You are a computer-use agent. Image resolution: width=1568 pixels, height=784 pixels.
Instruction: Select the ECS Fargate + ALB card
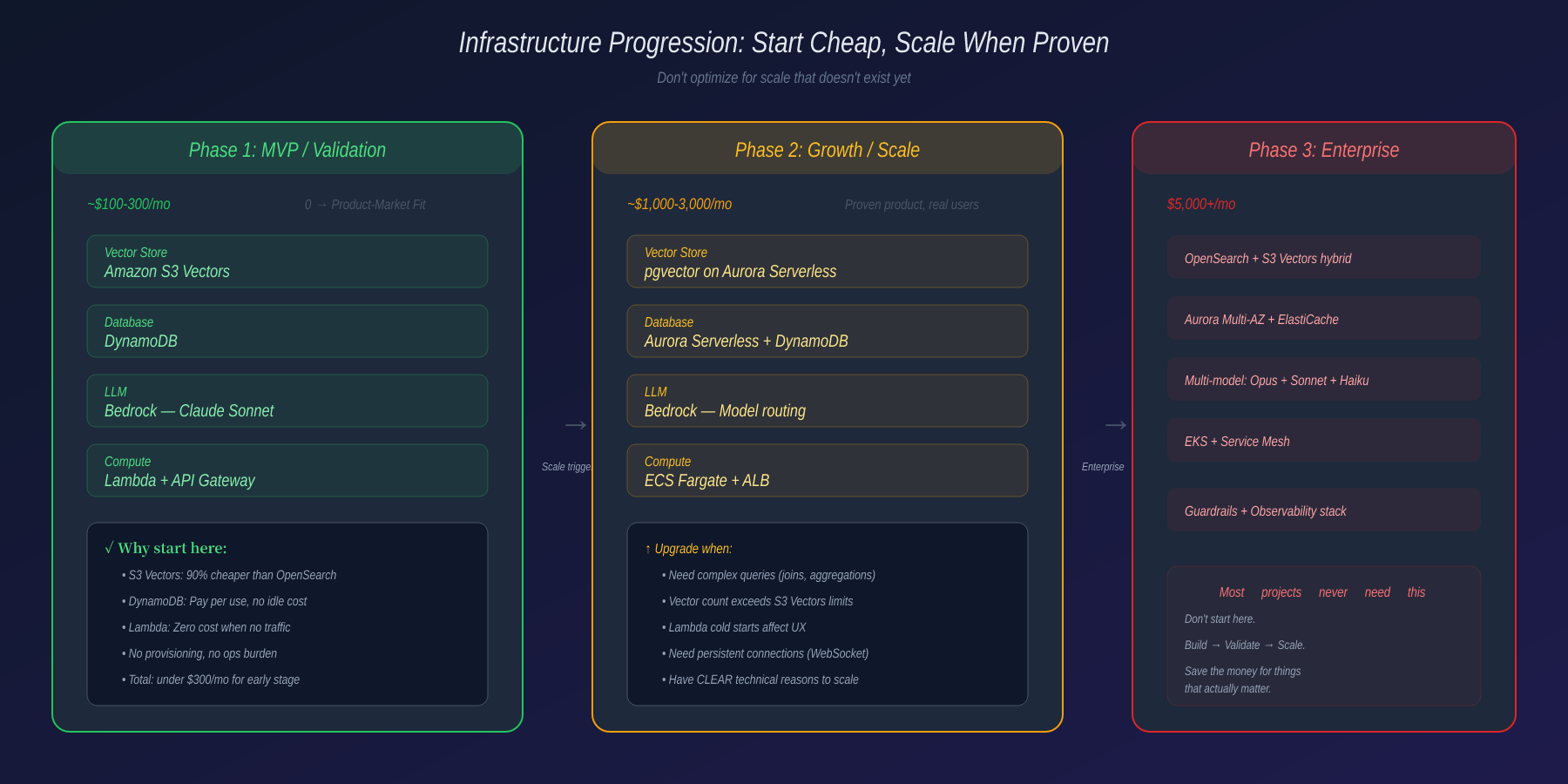828,470
